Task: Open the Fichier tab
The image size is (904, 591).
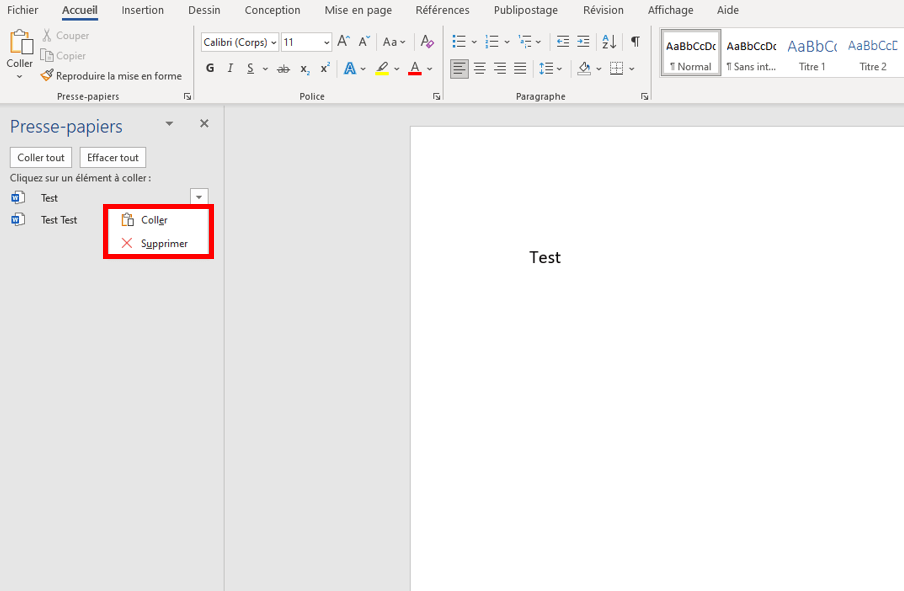Action: (22, 10)
